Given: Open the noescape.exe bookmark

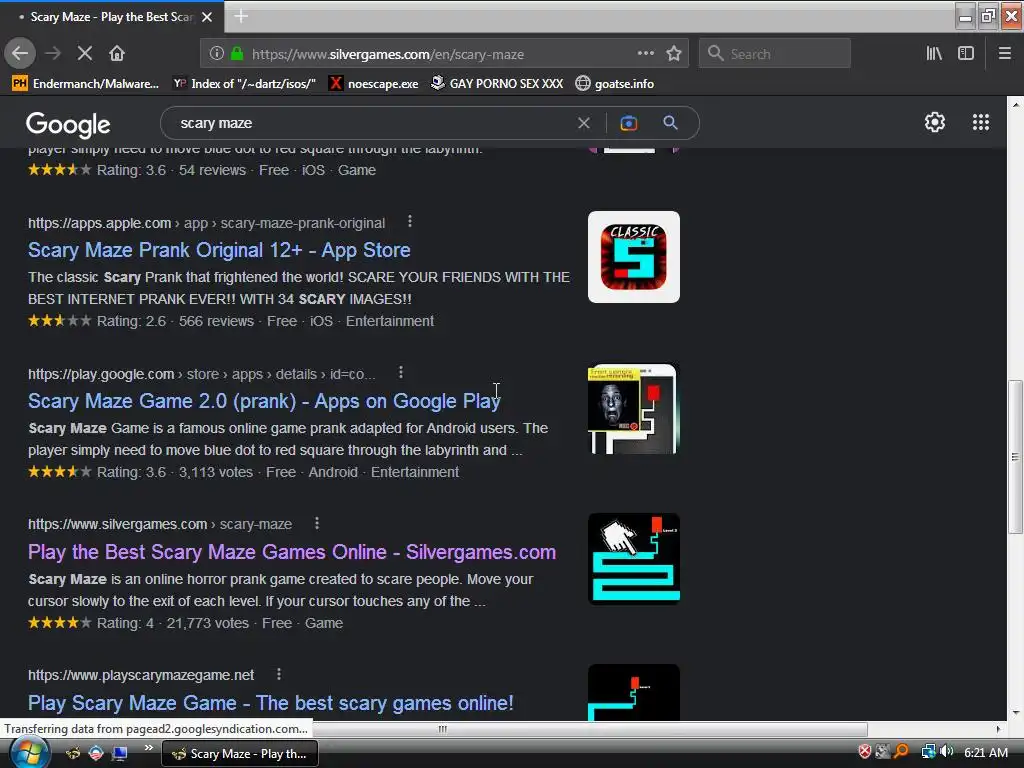Looking at the screenshot, I should pyautogui.click(x=374, y=84).
